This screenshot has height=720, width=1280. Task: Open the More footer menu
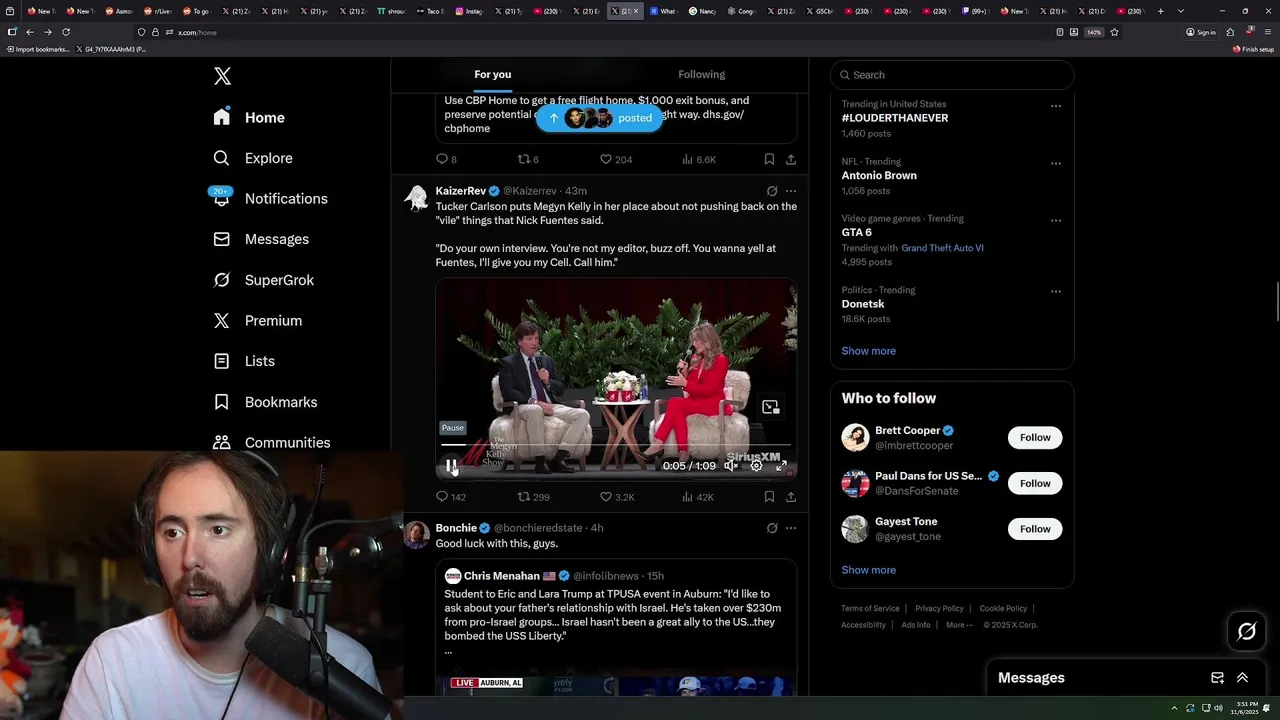(959, 625)
